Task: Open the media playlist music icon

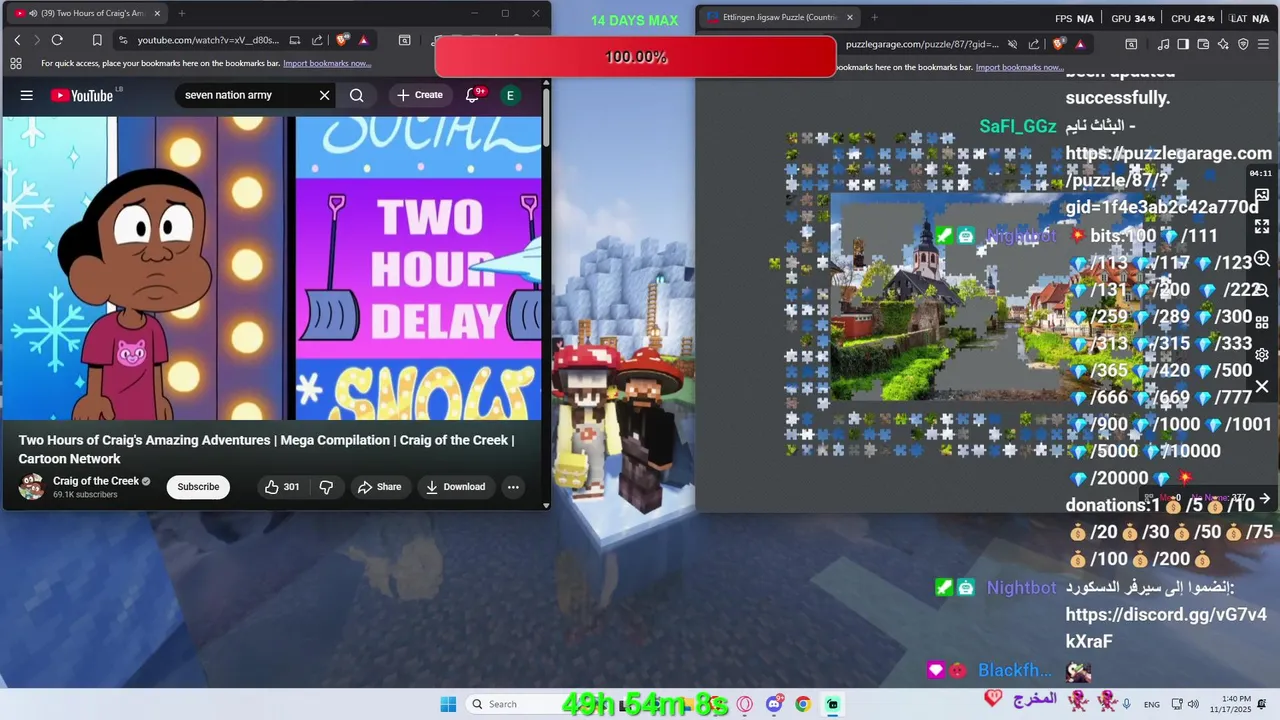Action: (1163, 44)
